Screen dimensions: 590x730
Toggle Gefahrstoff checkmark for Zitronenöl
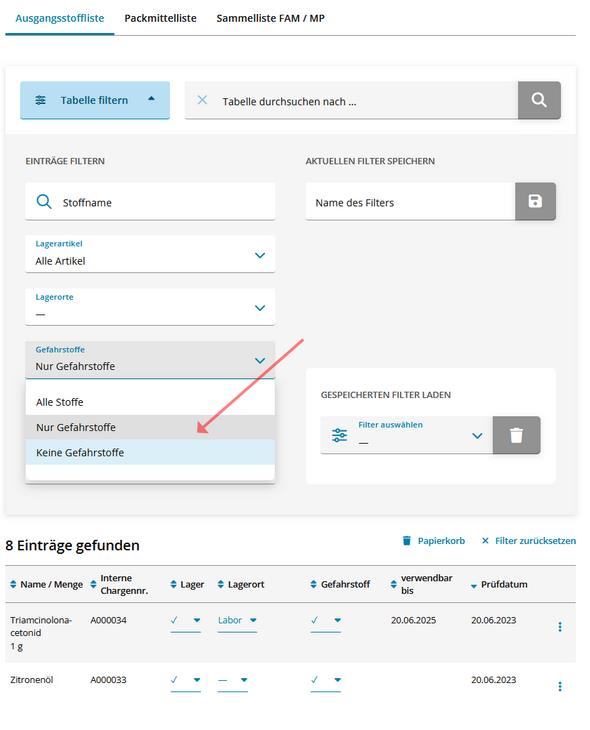coord(326,680)
